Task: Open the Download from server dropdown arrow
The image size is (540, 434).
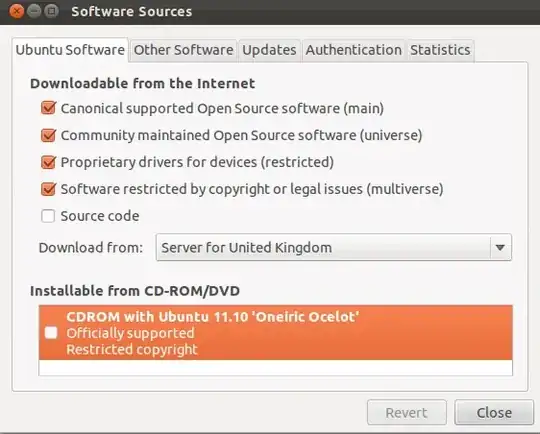Action: pos(500,247)
